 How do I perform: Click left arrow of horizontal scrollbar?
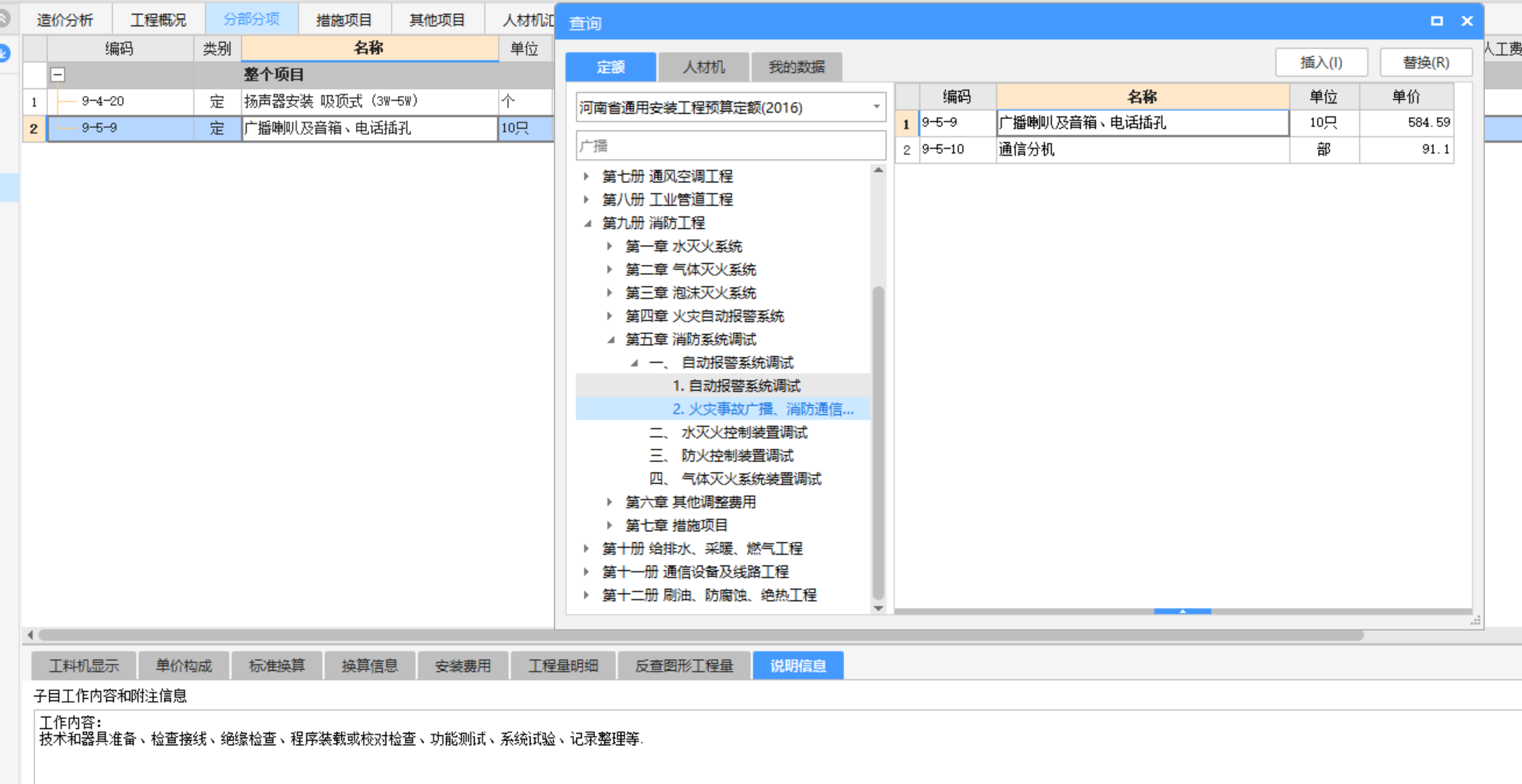pyautogui.click(x=29, y=635)
